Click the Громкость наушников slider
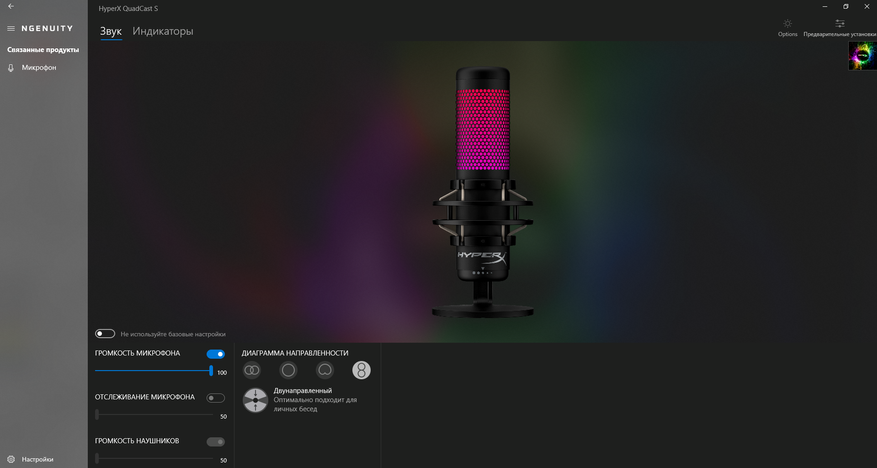This screenshot has width=877, height=468. point(154,458)
